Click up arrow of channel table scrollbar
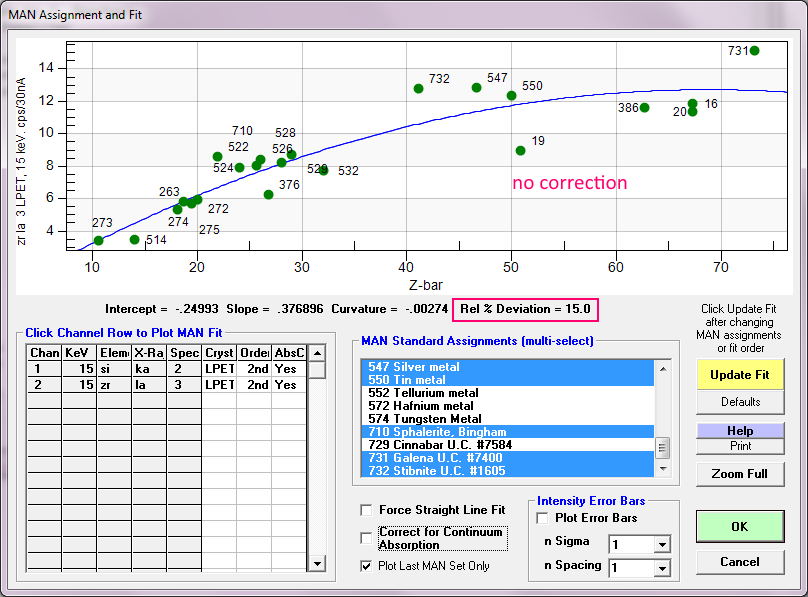The image size is (808, 597). pyautogui.click(x=317, y=353)
